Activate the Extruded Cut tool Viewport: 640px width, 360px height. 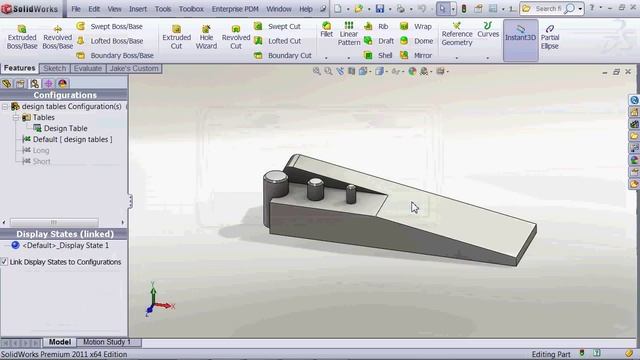176,37
